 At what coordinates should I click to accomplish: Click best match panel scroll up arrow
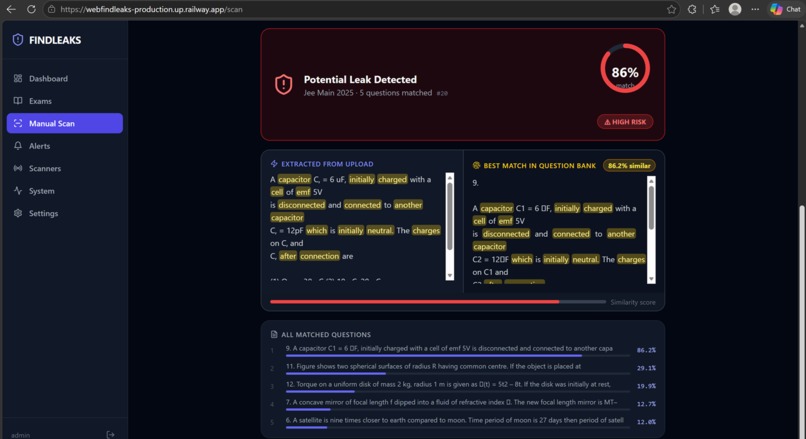[x=651, y=181]
